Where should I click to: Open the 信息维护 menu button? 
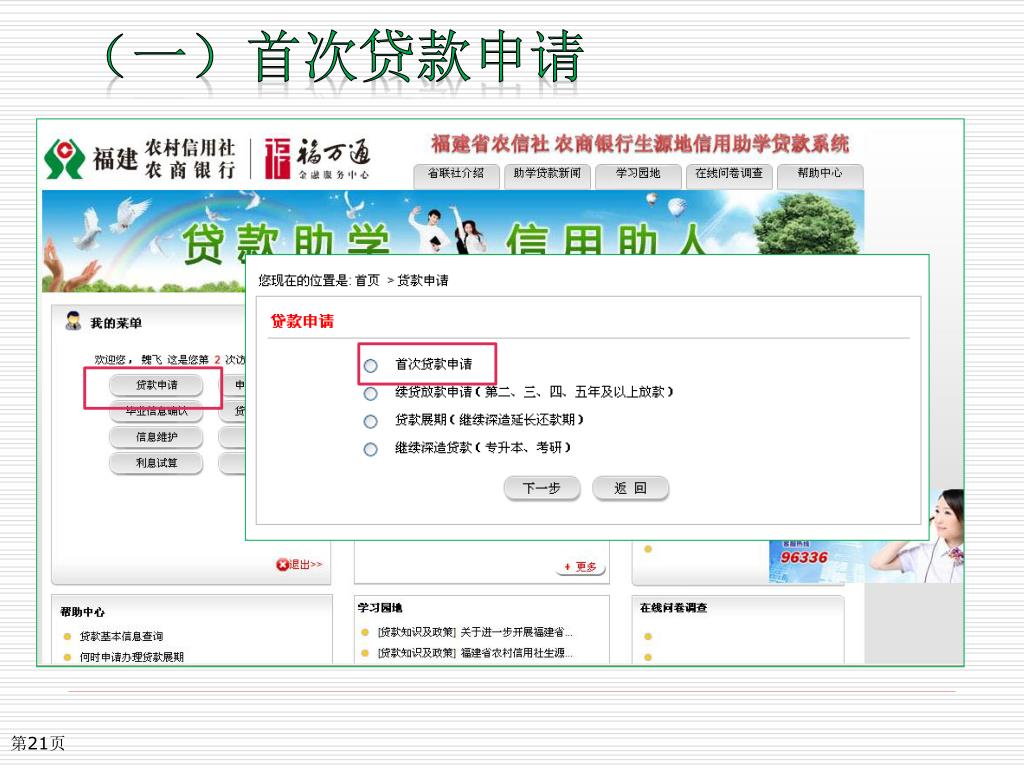[x=156, y=437]
